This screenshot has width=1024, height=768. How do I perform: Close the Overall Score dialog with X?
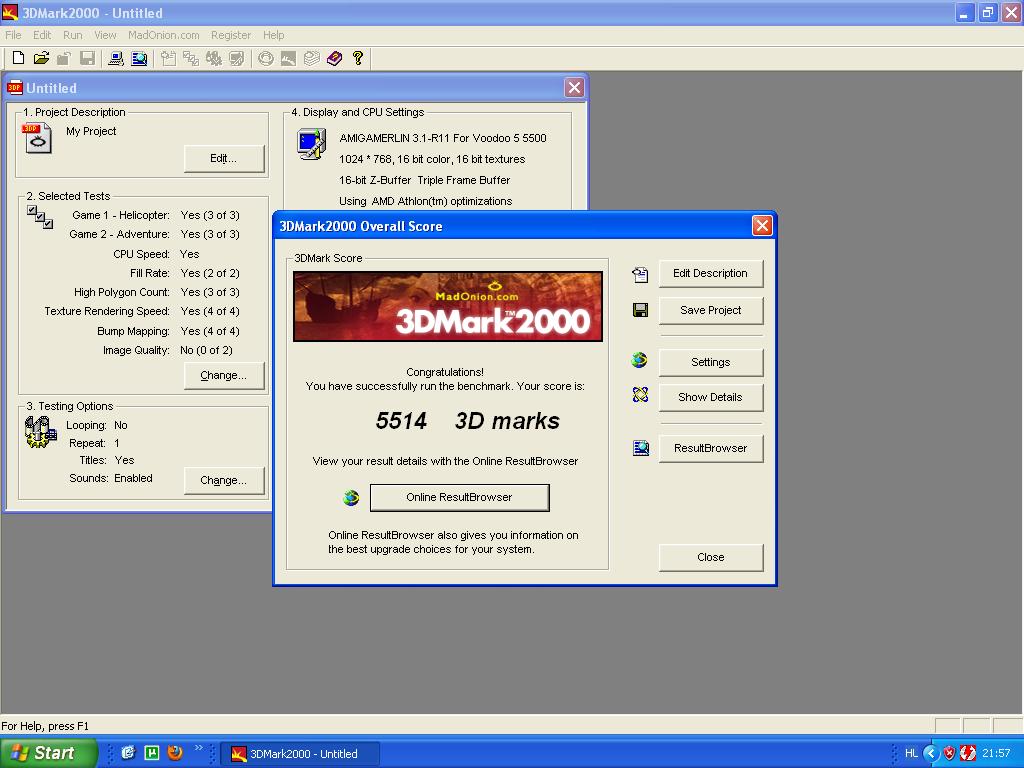[x=761, y=225]
